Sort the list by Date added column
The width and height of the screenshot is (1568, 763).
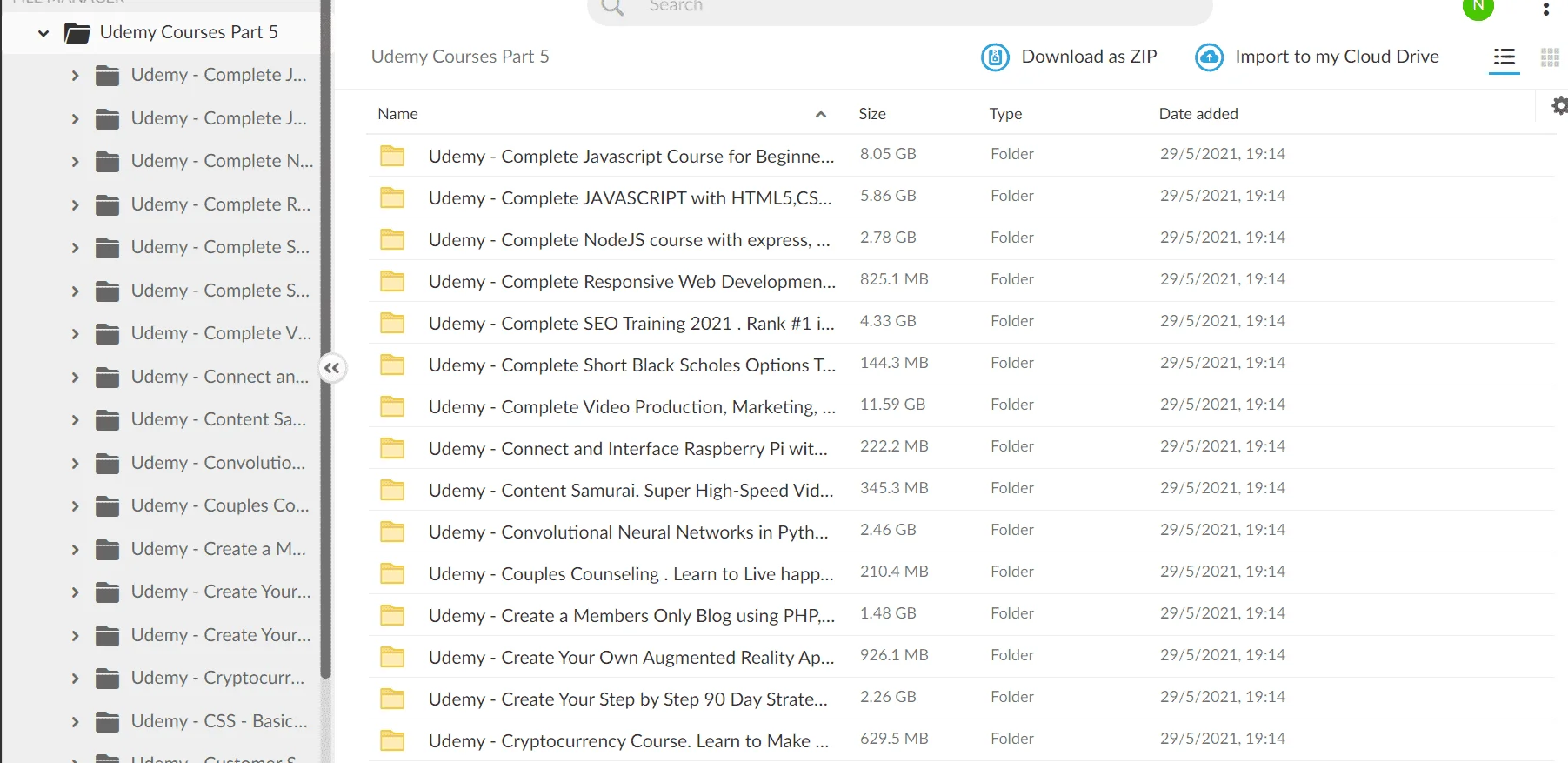pyautogui.click(x=1198, y=114)
